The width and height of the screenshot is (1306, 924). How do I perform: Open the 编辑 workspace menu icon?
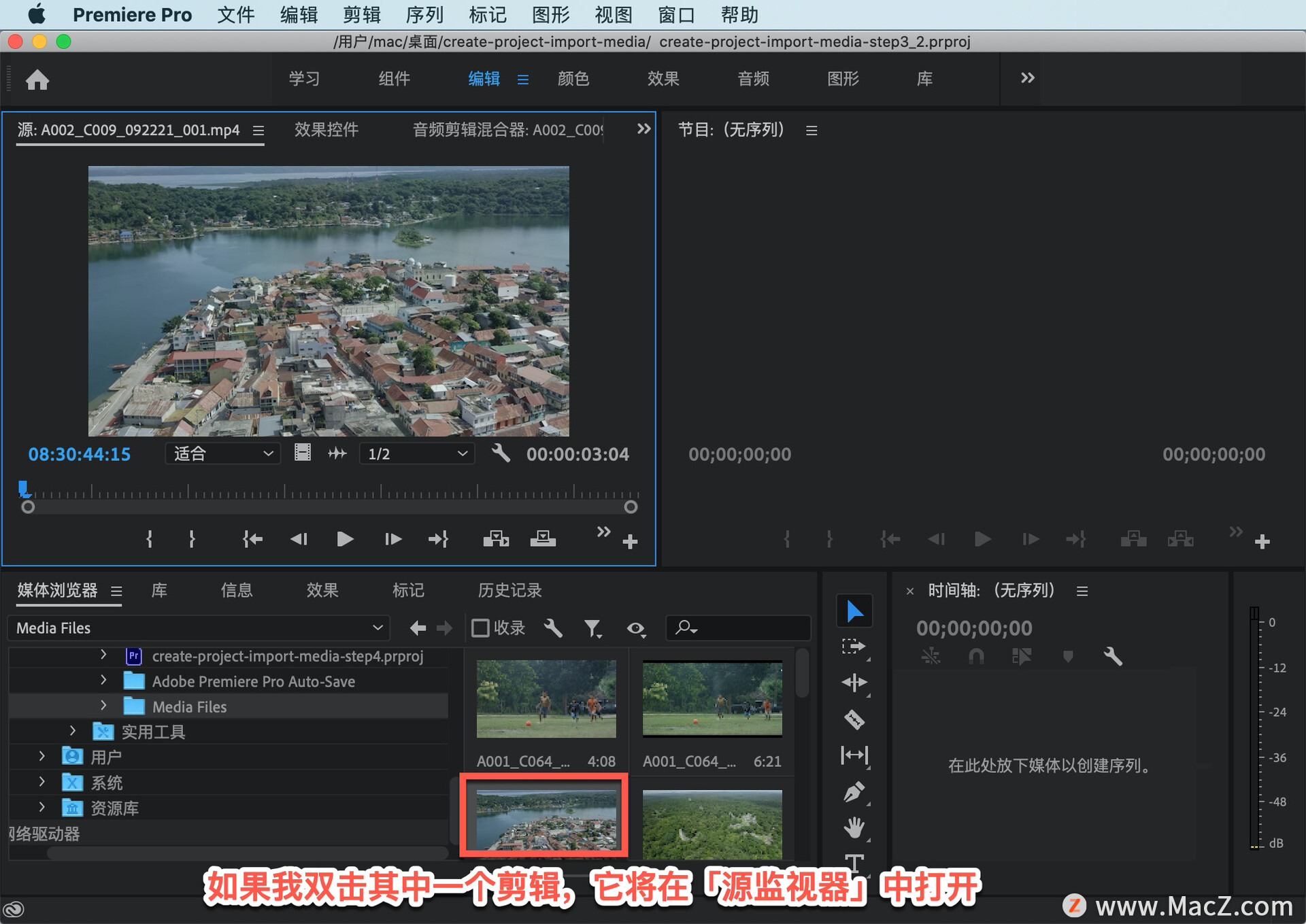[523, 80]
